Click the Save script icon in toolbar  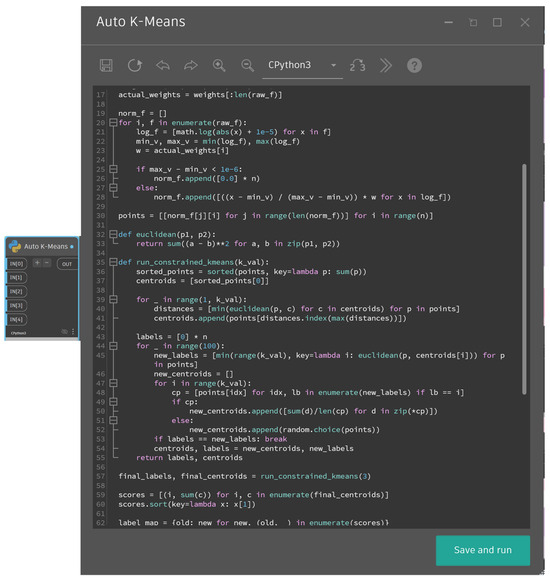(x=106, y=65)
